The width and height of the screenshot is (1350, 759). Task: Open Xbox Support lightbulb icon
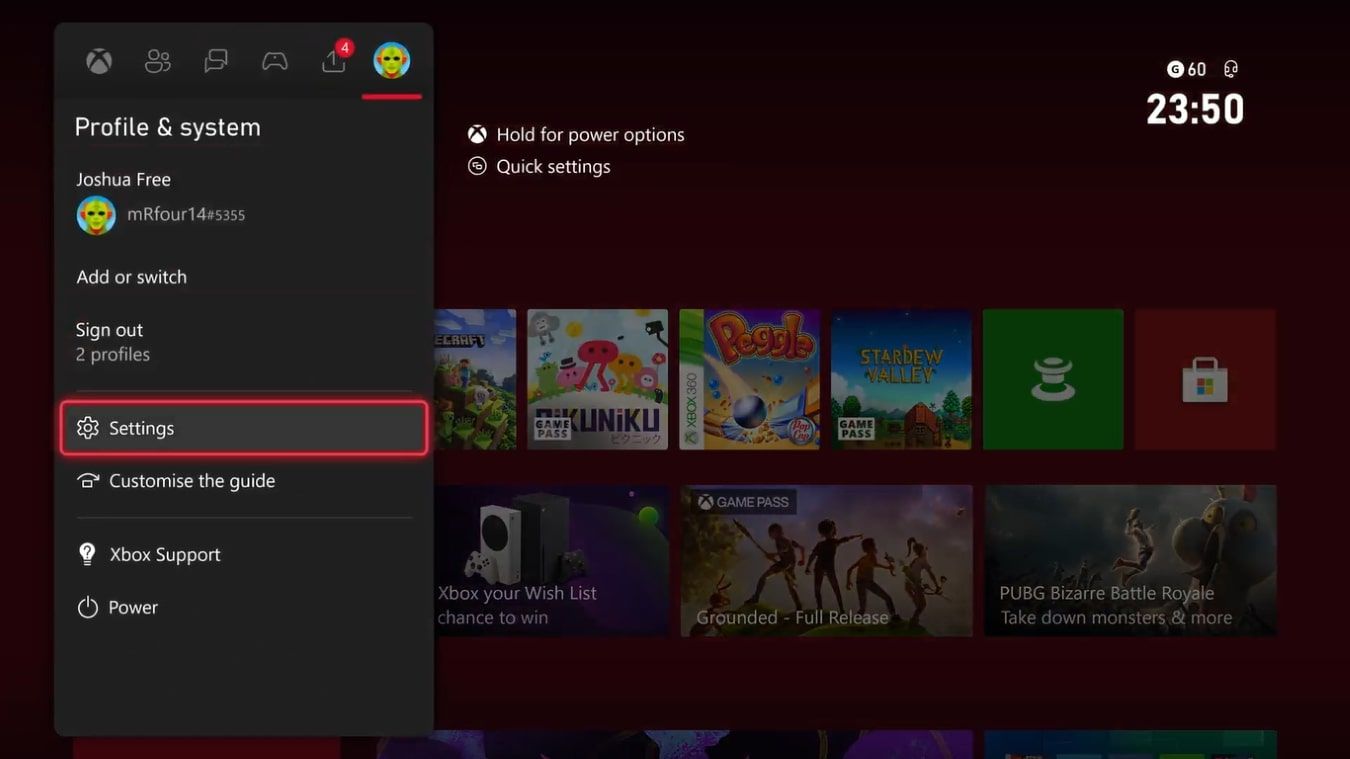coord(87,553)
